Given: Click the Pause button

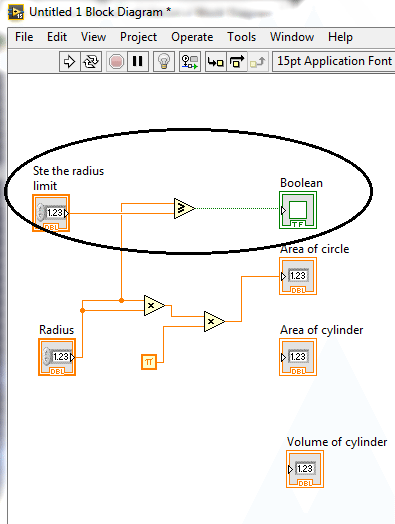Looking at the screenshot, I should pos(138,61).
